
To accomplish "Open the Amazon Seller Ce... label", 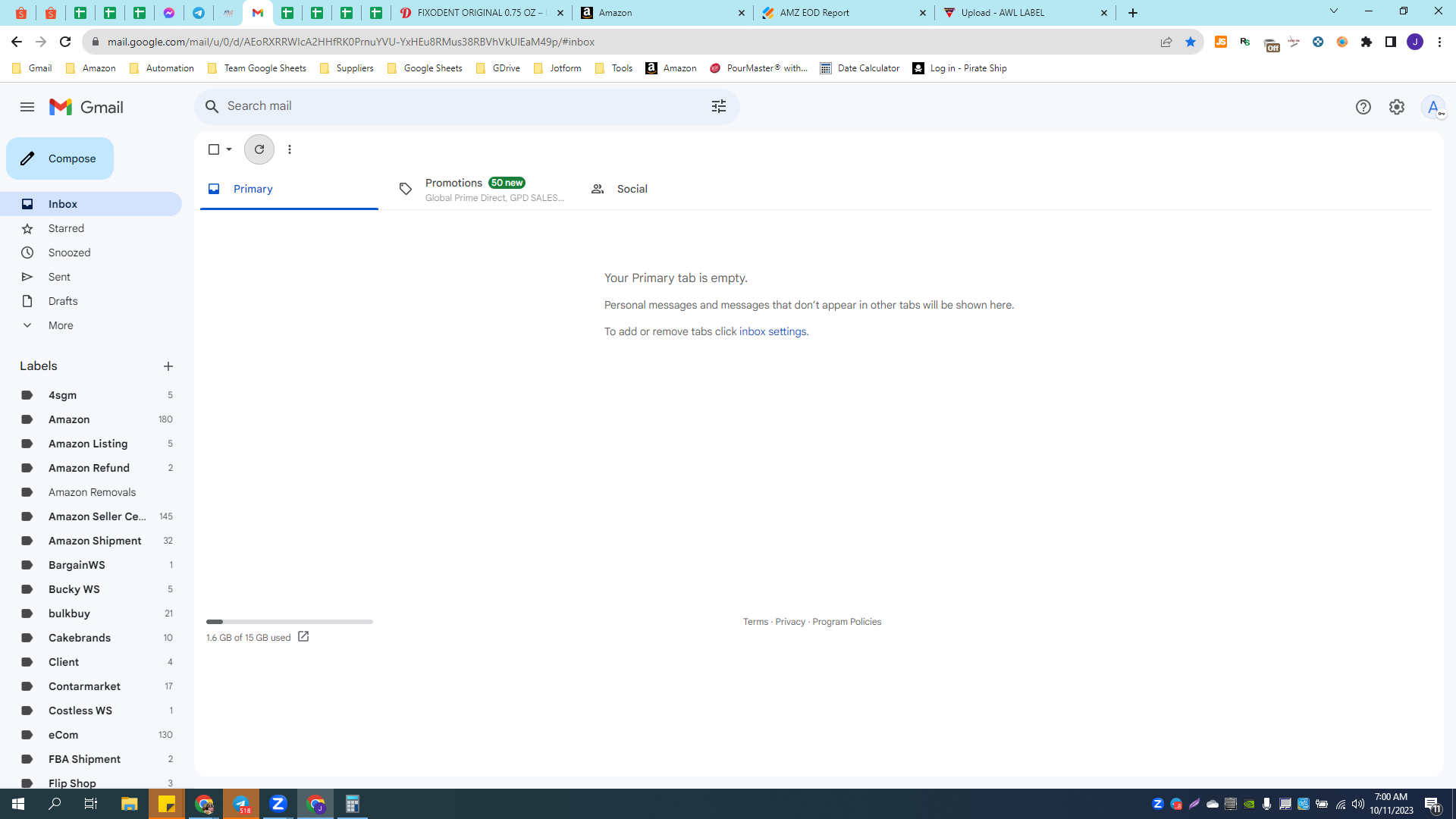I will [91, 516].
